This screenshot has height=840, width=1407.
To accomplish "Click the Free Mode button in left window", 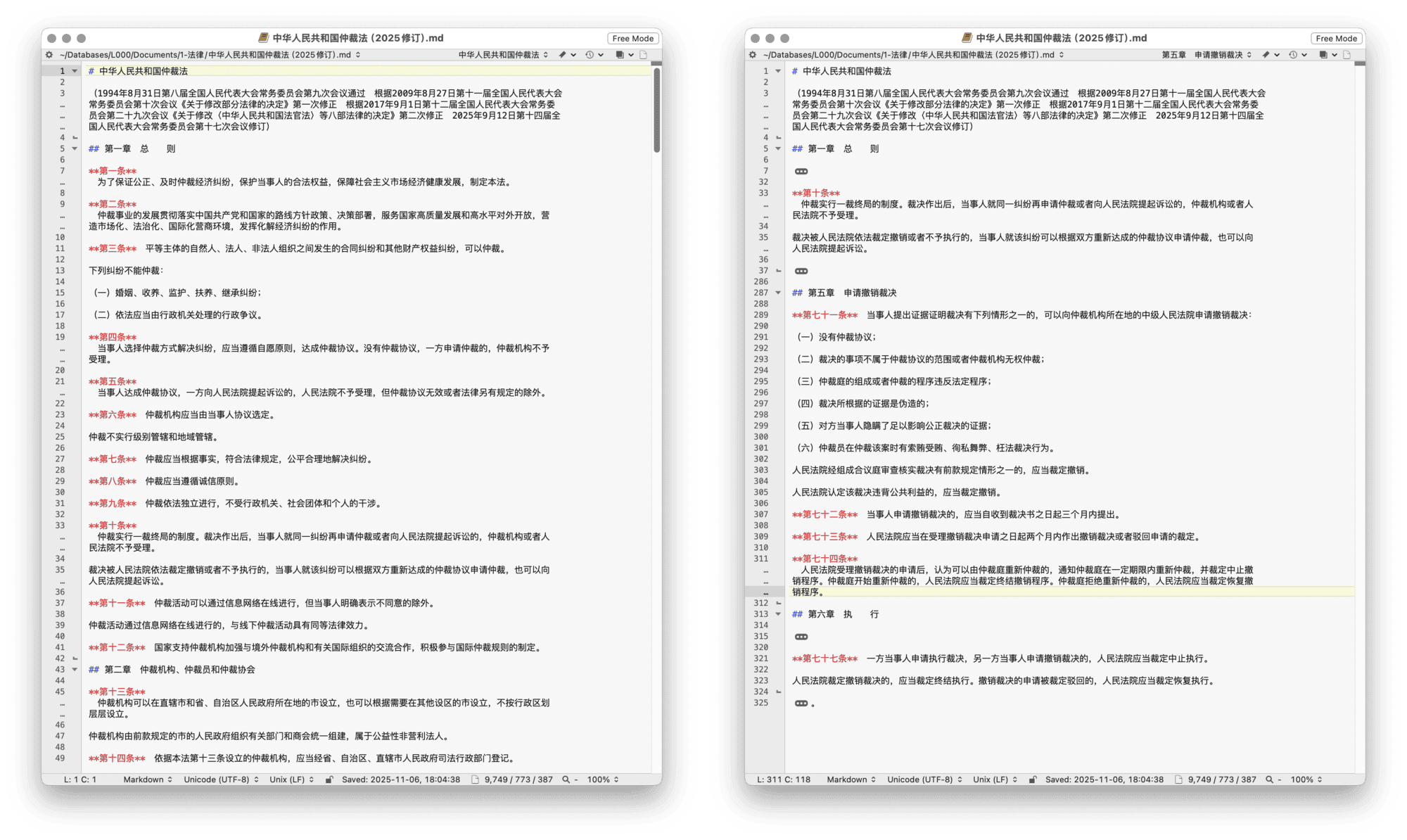I will click(633, 39).
